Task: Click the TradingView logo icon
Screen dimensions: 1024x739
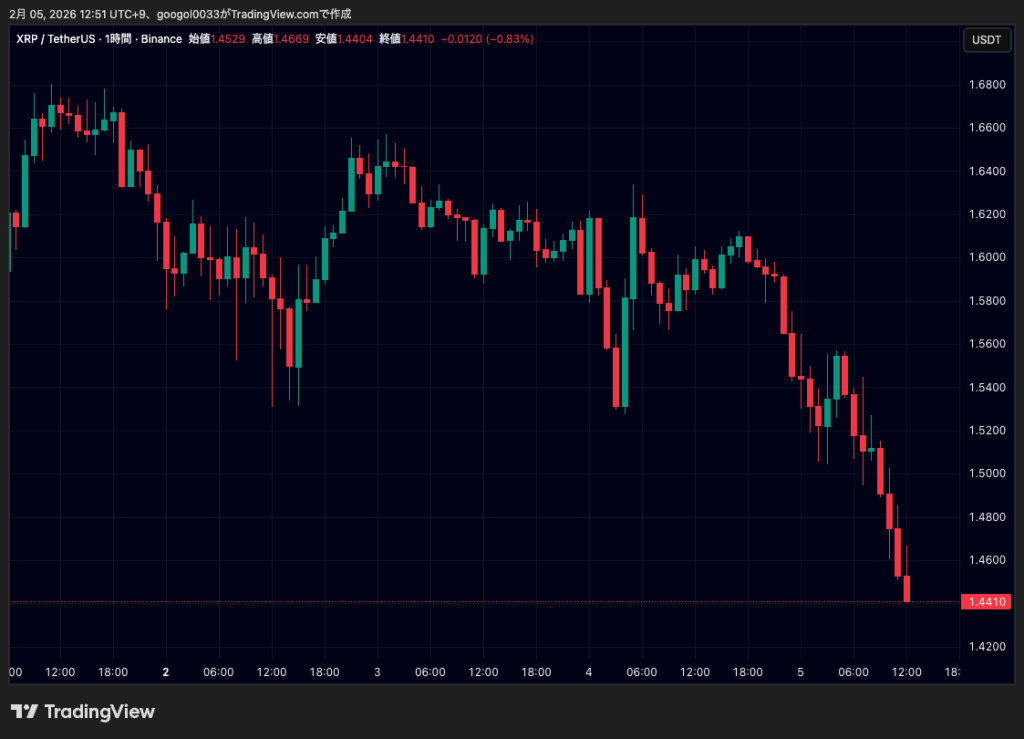Action: click(x=24, y=712)
